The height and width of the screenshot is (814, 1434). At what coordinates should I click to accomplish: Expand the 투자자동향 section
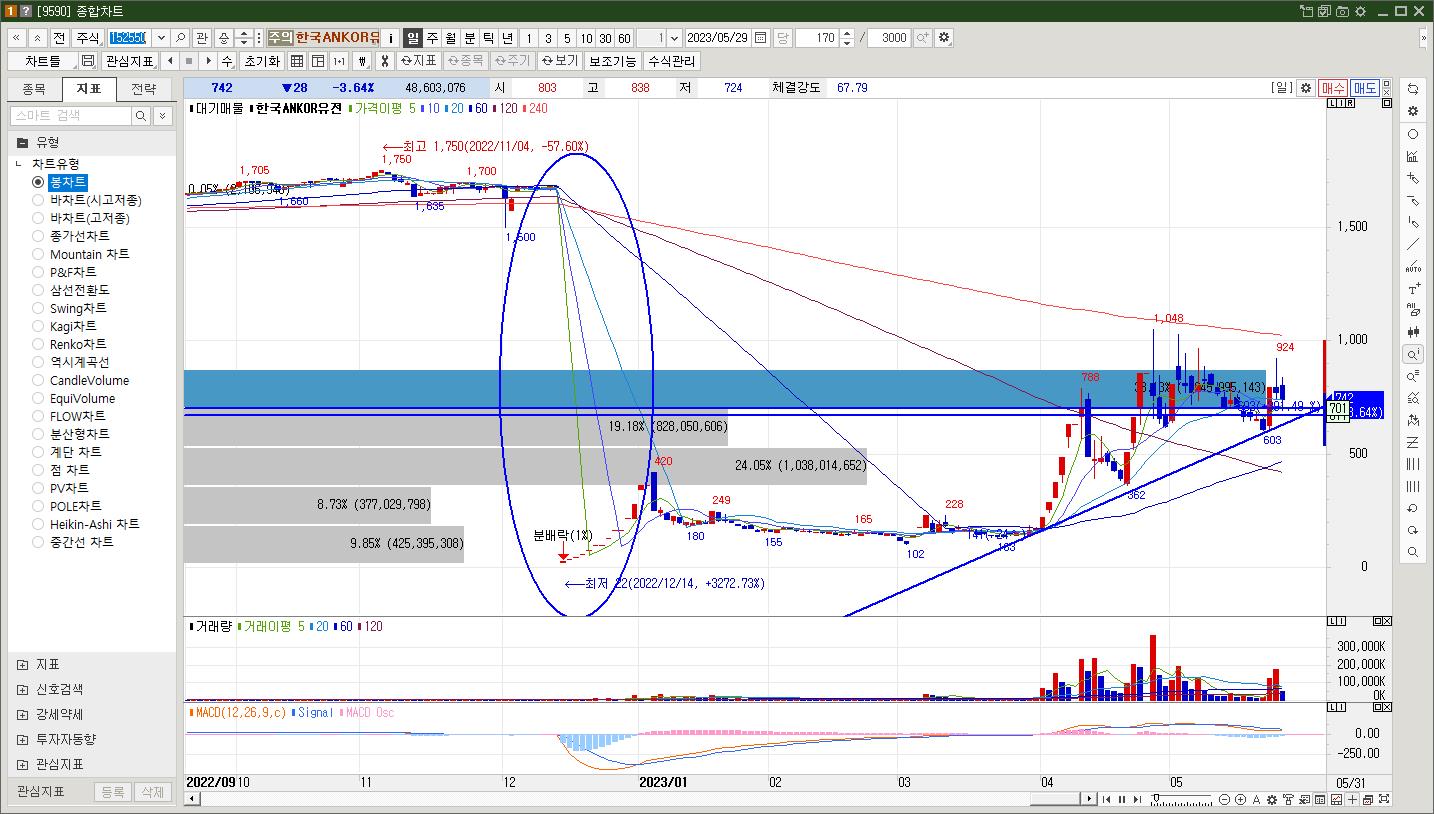click(x=22, y=739)
